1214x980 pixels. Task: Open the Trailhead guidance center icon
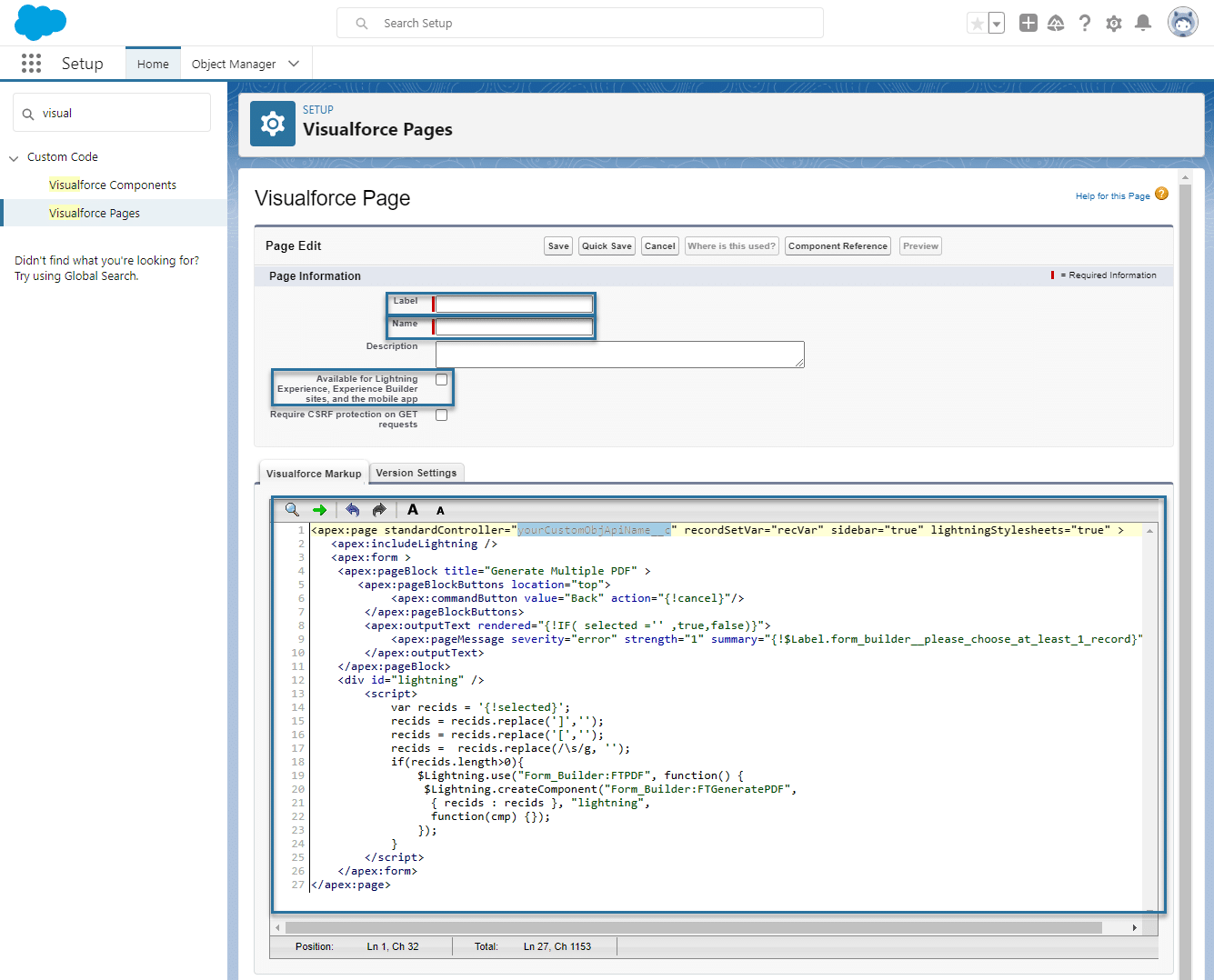1056,23
